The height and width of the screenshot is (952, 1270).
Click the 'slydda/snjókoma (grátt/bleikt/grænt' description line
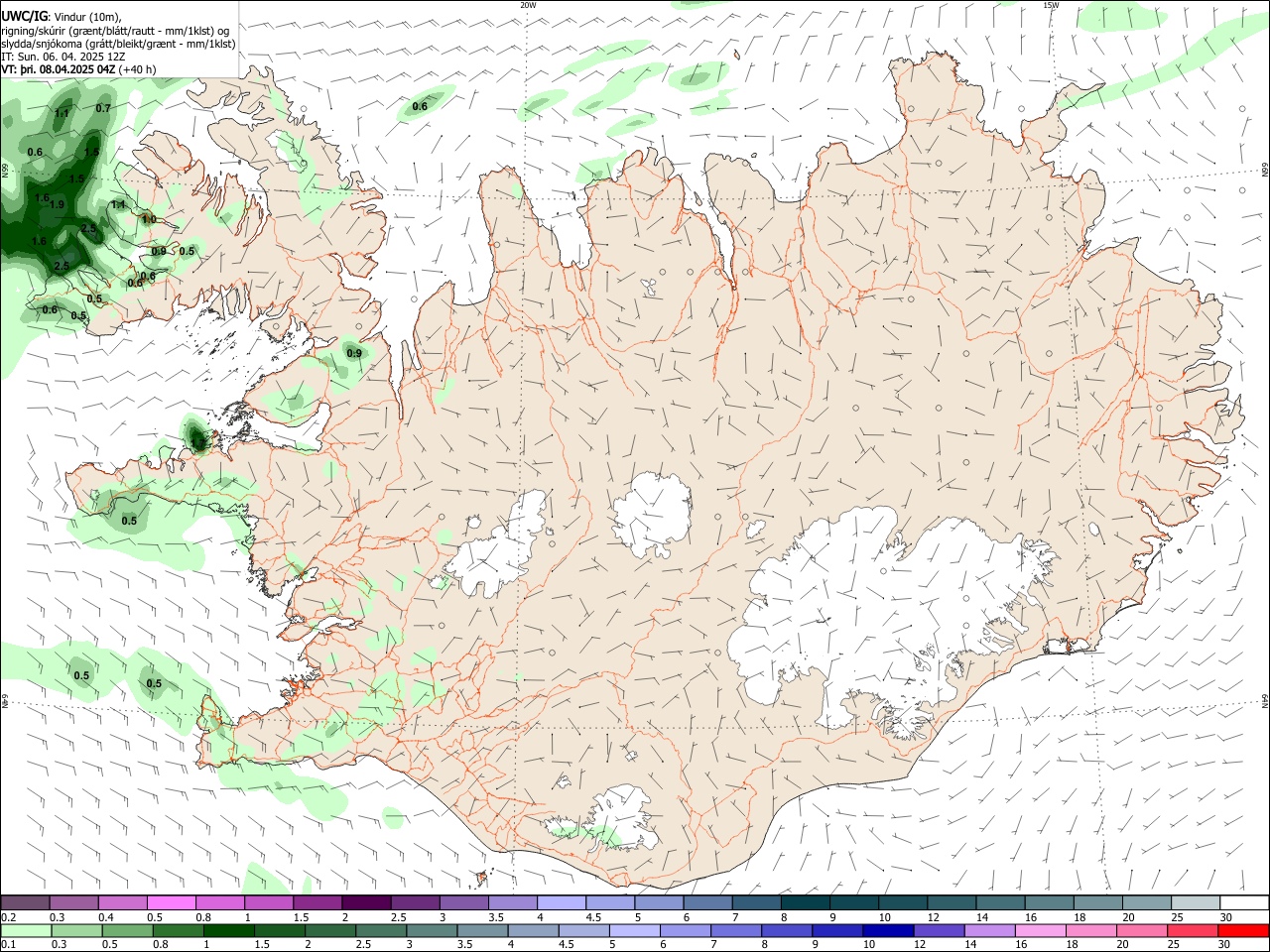pyautogui.click(x=118, y=44)
